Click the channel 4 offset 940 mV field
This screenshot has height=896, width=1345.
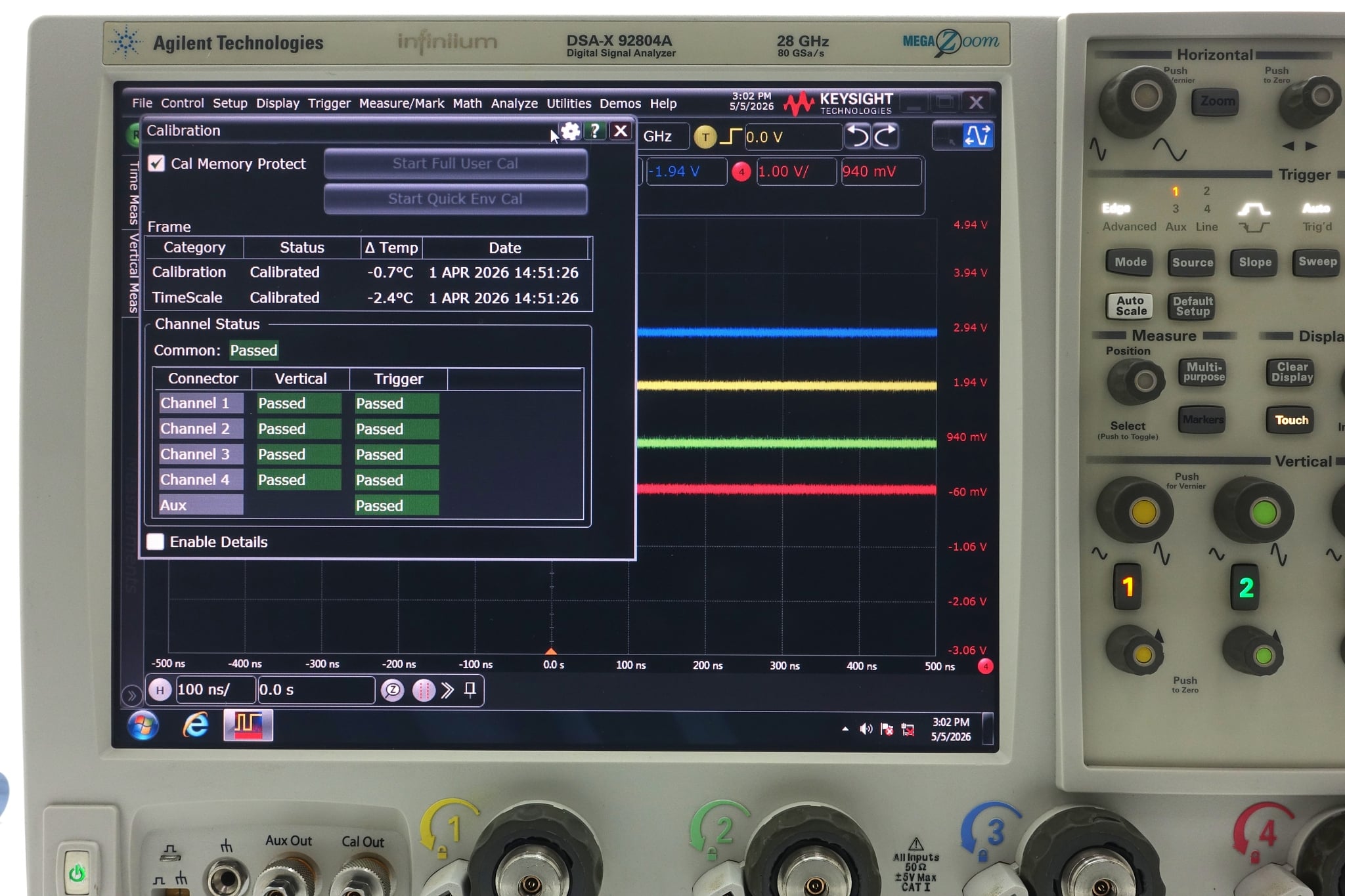[881, 171]
